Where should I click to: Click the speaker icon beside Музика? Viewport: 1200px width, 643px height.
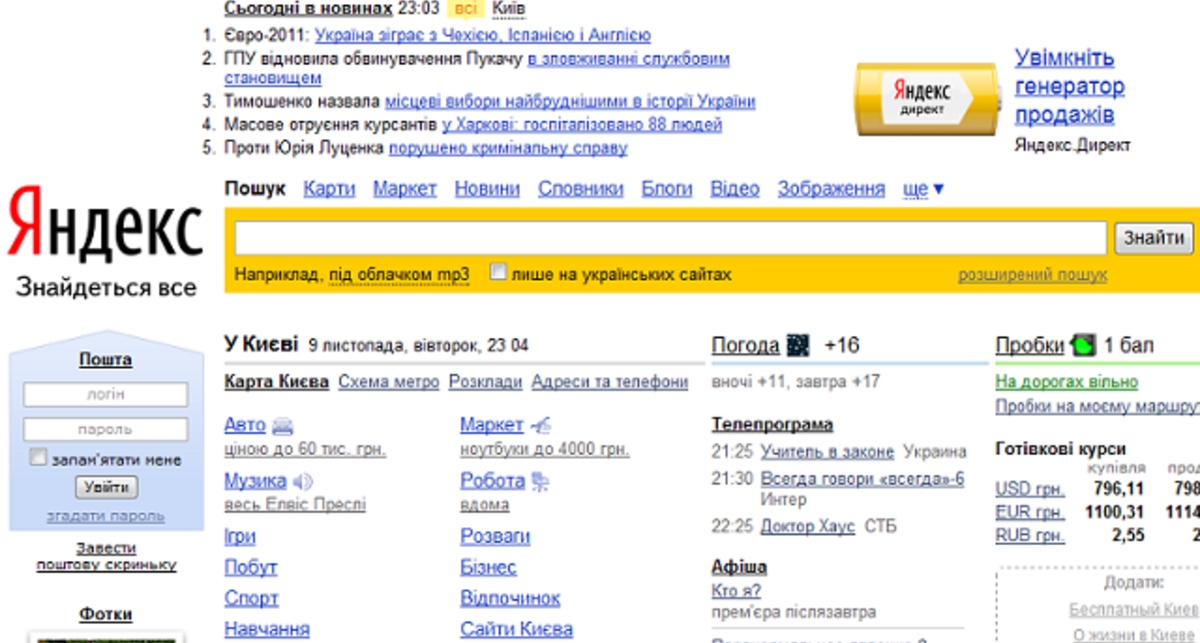303,482
